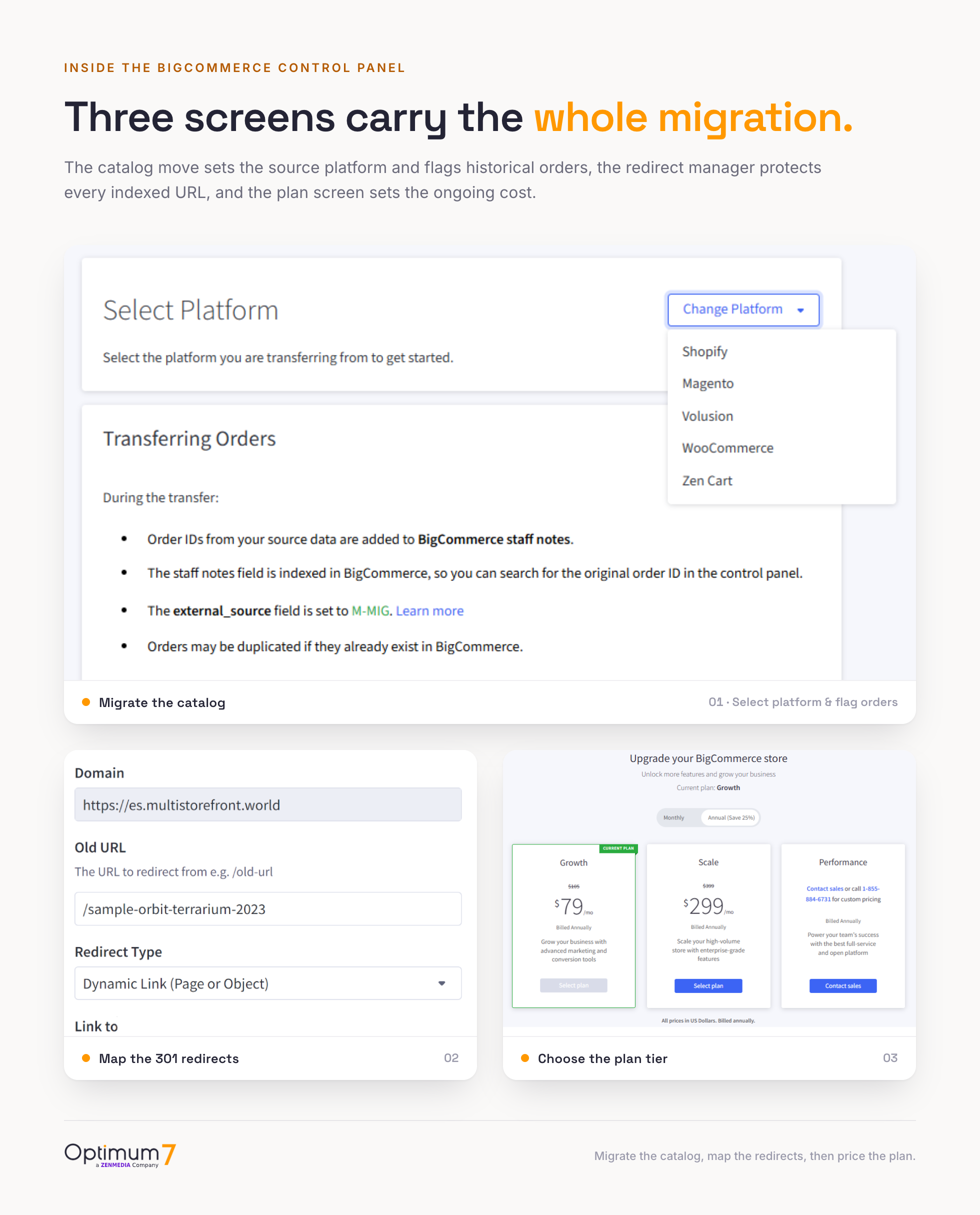Click the Redirect Type label
Image resolution: width=980 pixels, height=1215 pixels.
pyautogui.click(x=118, y=952)
